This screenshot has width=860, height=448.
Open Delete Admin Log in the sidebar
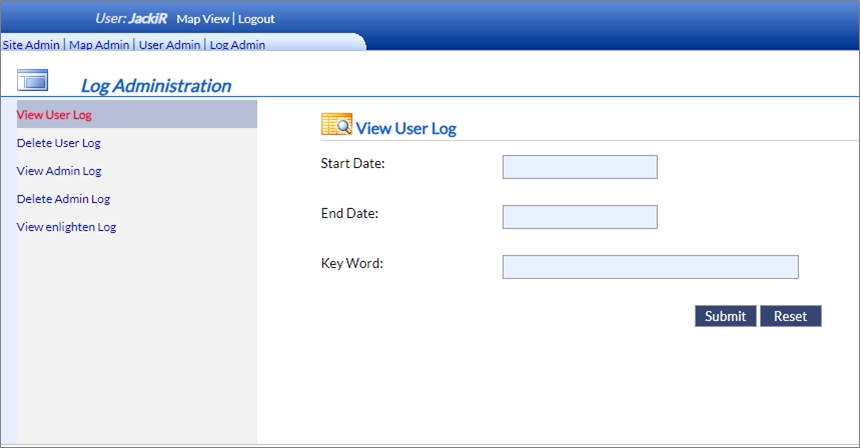point(63,199)
